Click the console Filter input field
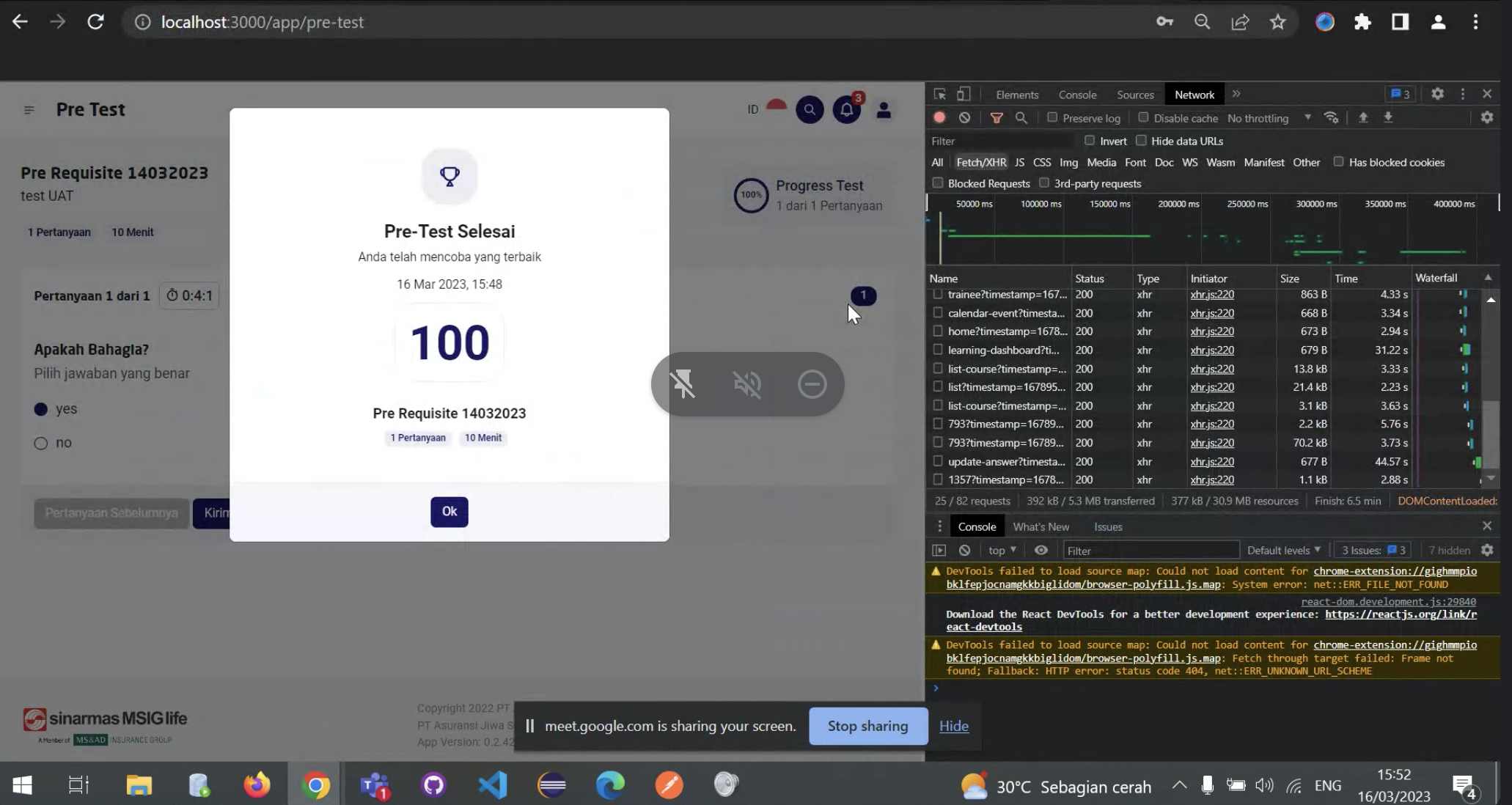This screenshot has width=1512, height=805. 1151,550
